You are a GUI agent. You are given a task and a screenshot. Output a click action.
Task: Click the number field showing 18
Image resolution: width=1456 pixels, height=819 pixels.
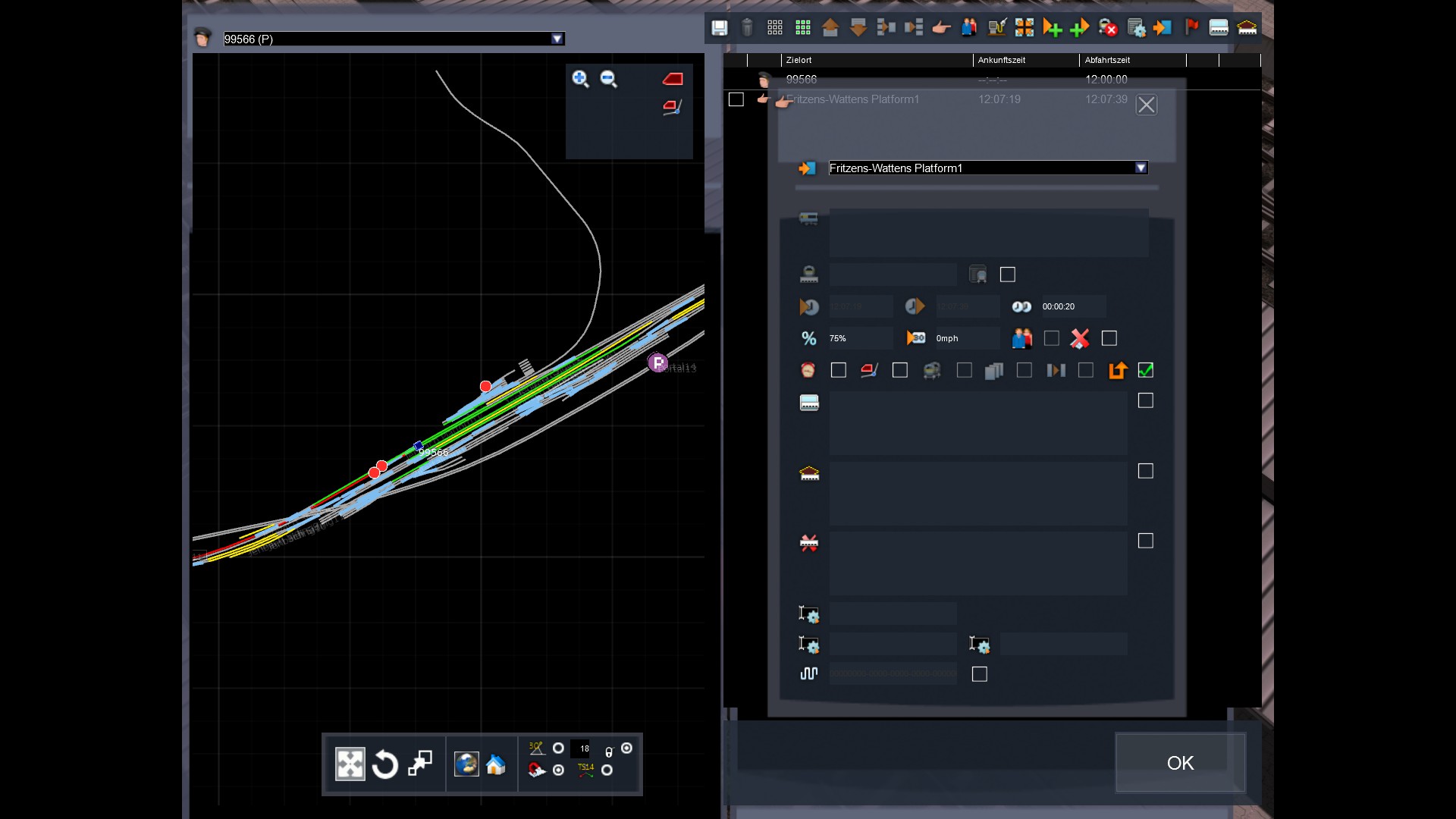pos(581,748)
